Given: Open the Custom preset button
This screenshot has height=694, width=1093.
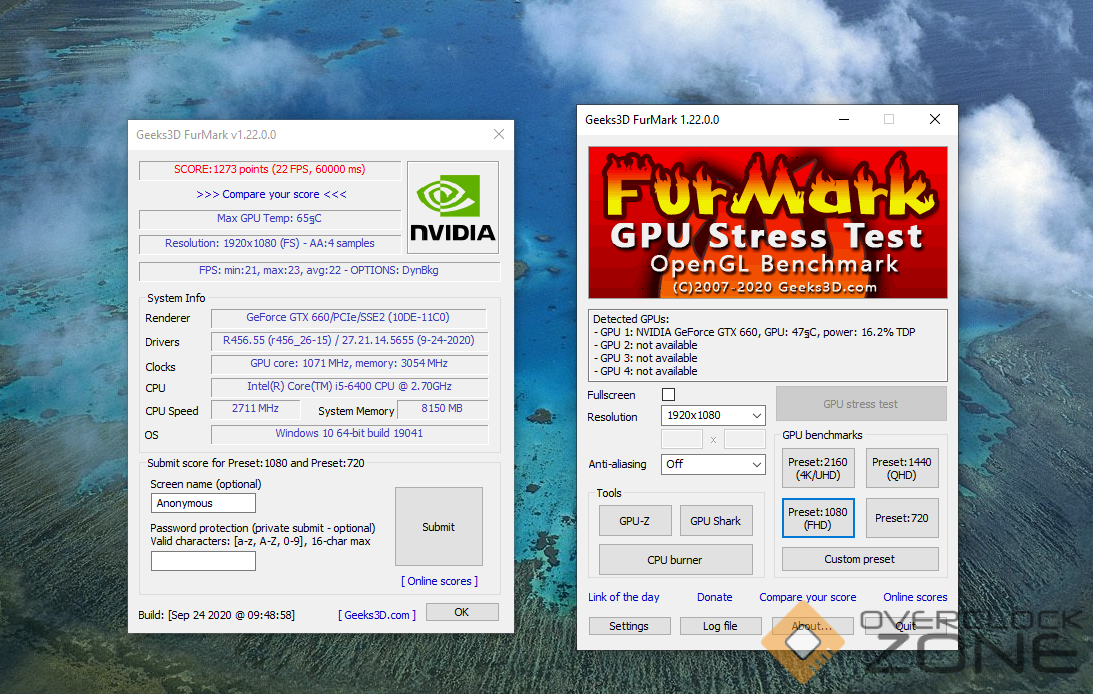Looking at the screenshot, I should point(859,559).
